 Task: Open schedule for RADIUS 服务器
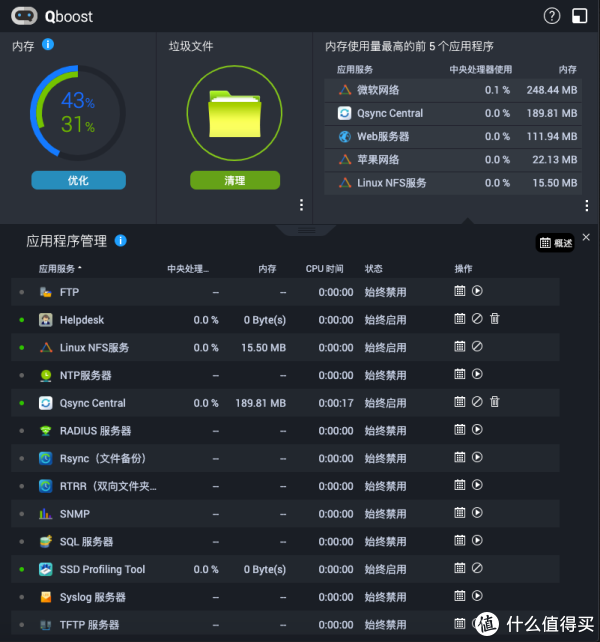click(x=460, y=430)
